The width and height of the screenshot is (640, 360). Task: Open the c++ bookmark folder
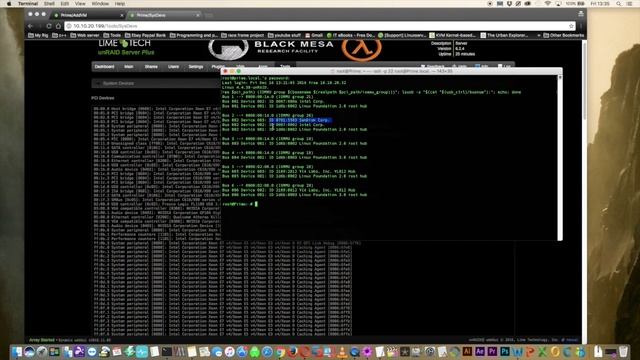pyautogui.click(x=59, y=36)
